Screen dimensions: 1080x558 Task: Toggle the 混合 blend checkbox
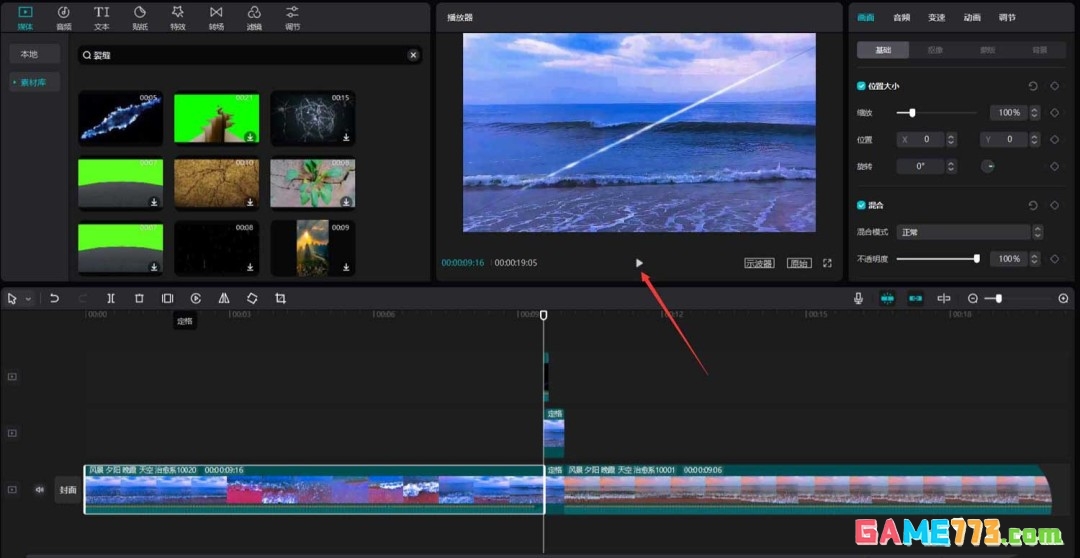click(862, 205)
